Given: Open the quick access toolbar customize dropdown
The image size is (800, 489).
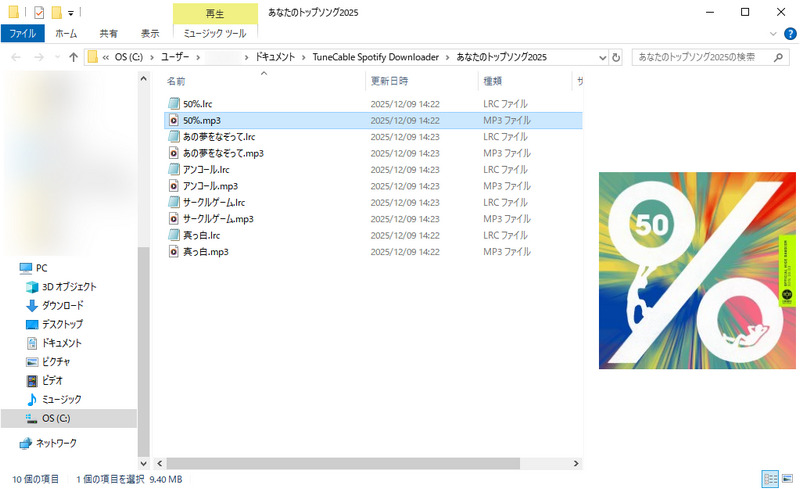Looking at the screenshot, I should [71, 13].
